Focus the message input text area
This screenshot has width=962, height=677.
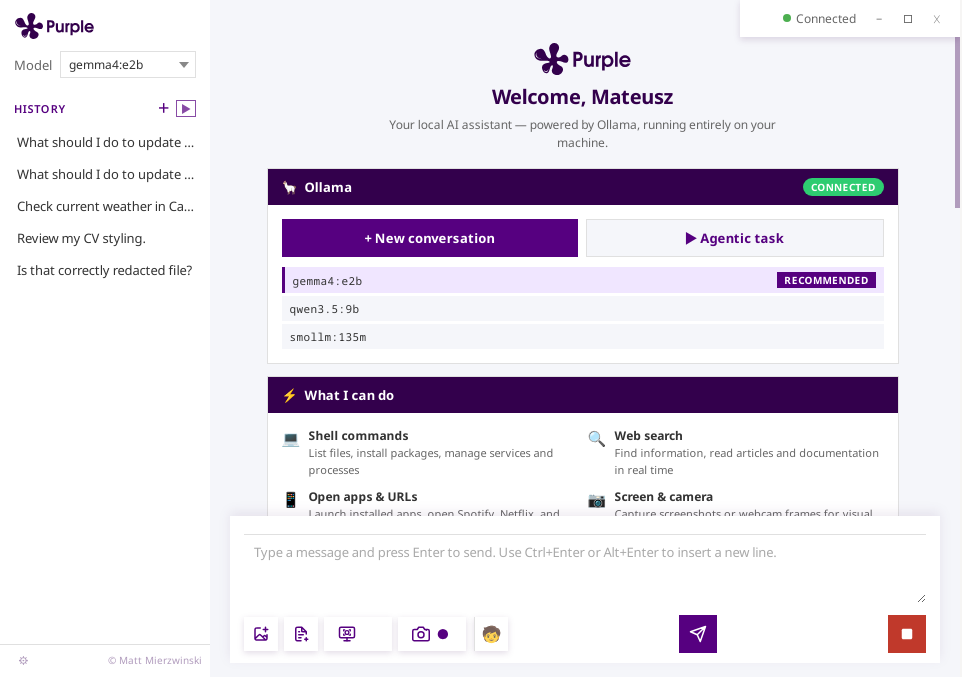(x=585, y=569)
